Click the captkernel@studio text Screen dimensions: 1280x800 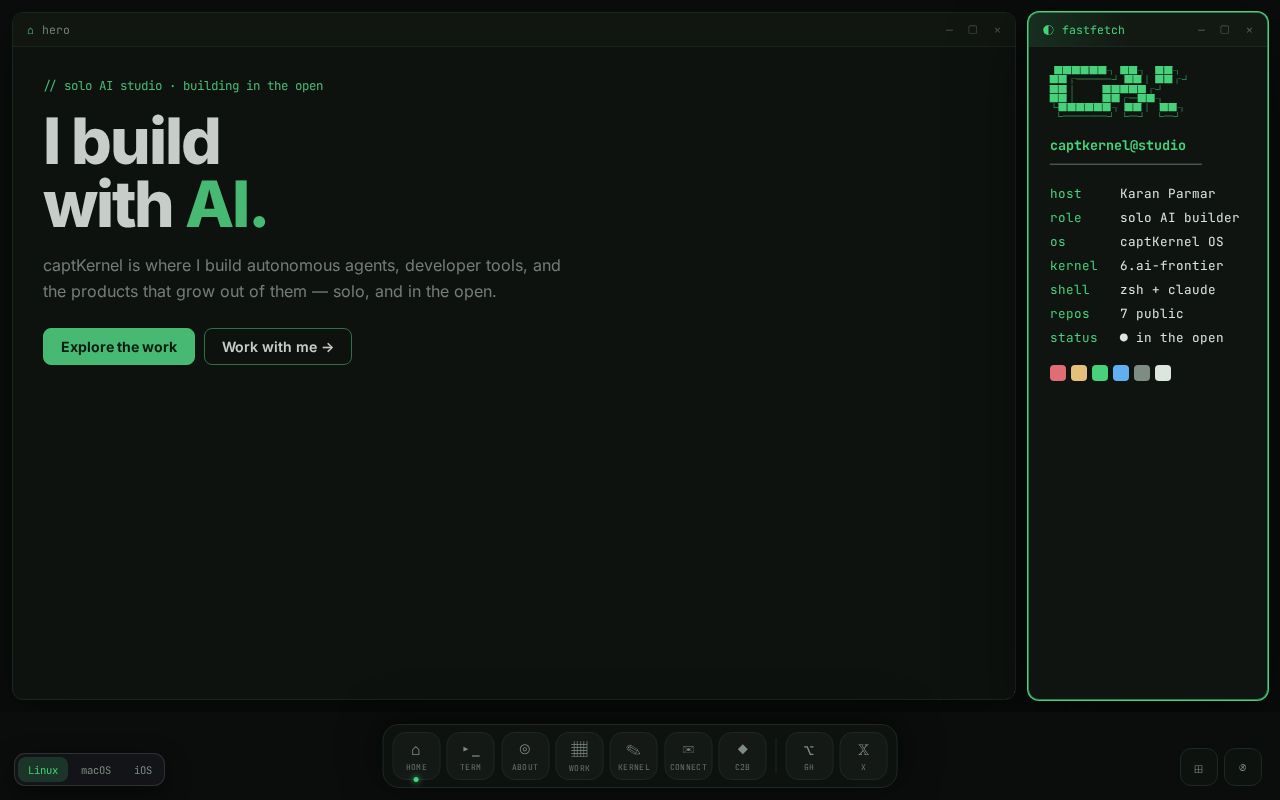(x=1118, y=146)
